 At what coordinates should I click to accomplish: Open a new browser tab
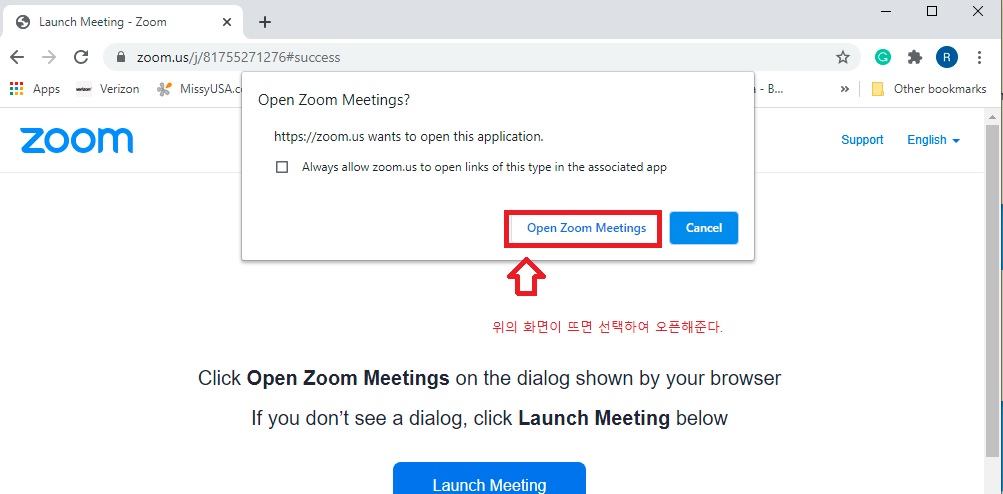coord(265,22)
